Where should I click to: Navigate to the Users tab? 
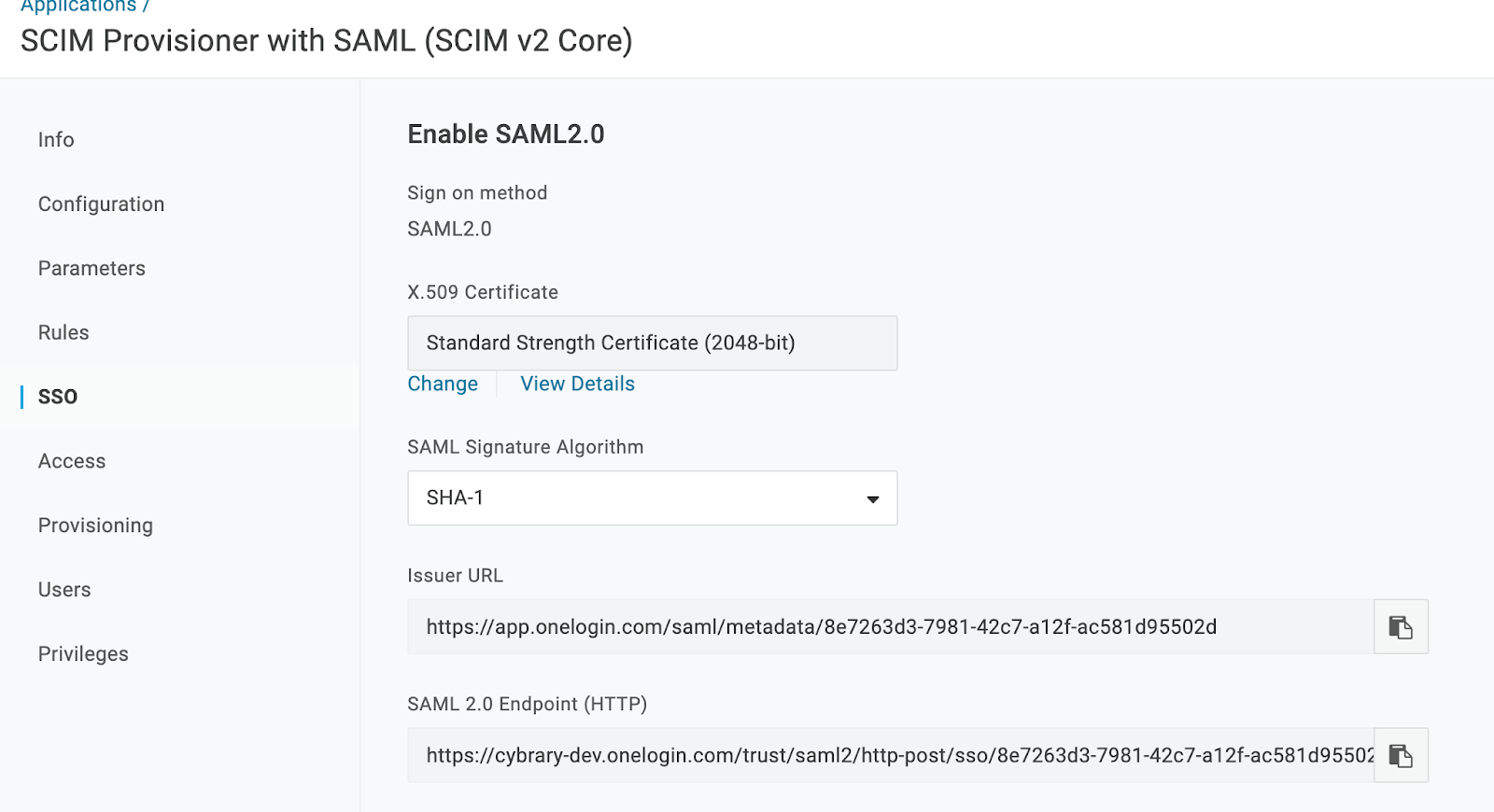coord(64,590)
